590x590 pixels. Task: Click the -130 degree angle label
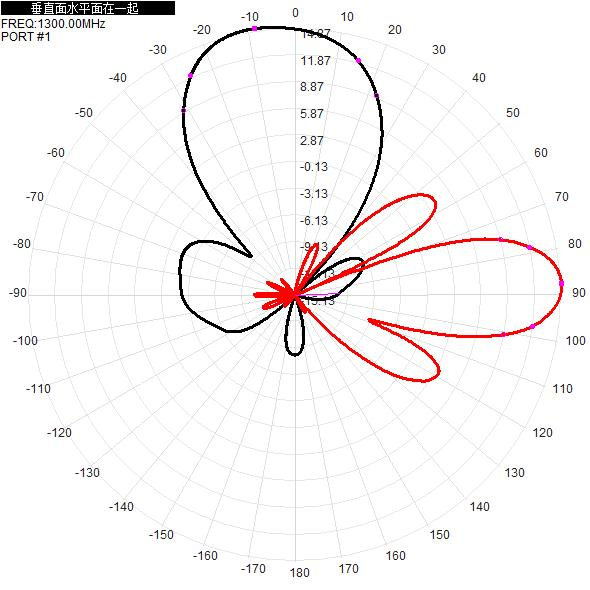click(x=87, y=473)
